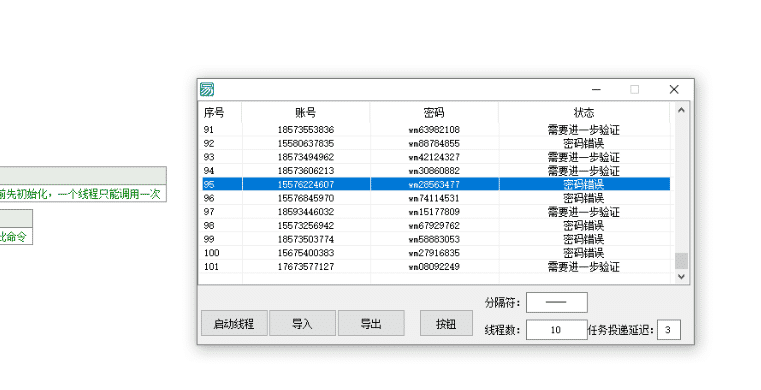Sort by 序号 column header
This screenshot has height=390, width=761.
(220, 113)
